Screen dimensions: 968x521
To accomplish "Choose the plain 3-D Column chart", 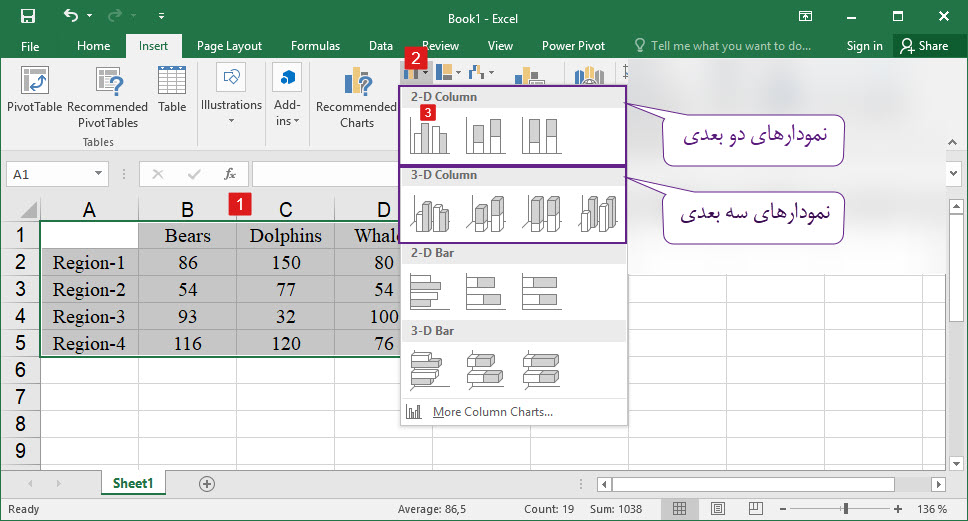I will [x=598, y=214].
